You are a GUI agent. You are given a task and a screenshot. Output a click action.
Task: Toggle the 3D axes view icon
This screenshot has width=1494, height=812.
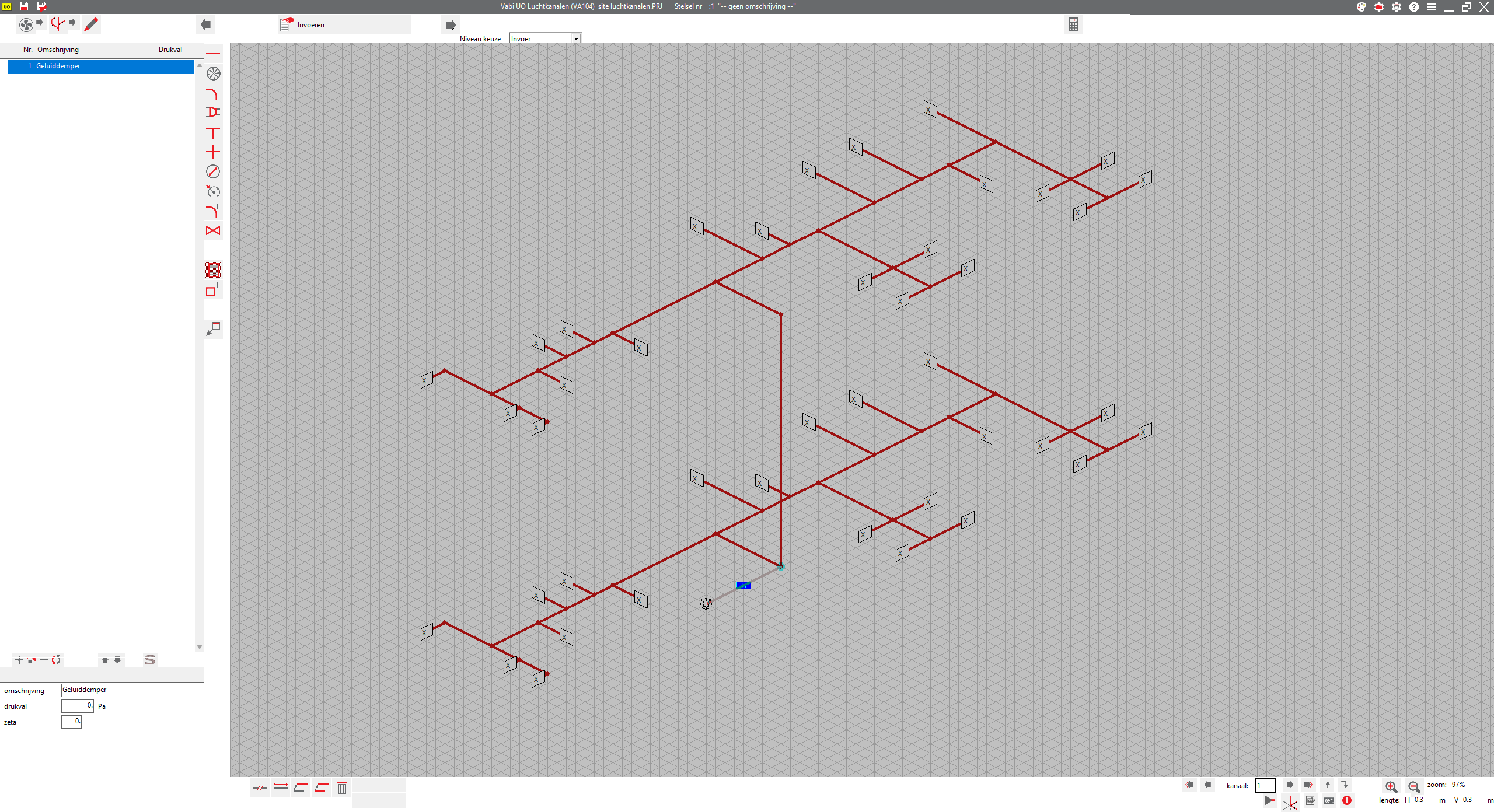(x=1290, y=803)
